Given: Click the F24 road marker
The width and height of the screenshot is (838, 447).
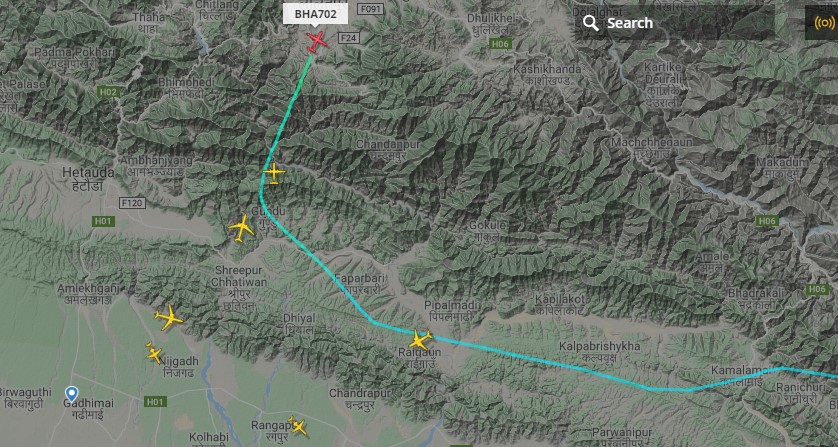Looking at the screenshot, I should [349, 38].
